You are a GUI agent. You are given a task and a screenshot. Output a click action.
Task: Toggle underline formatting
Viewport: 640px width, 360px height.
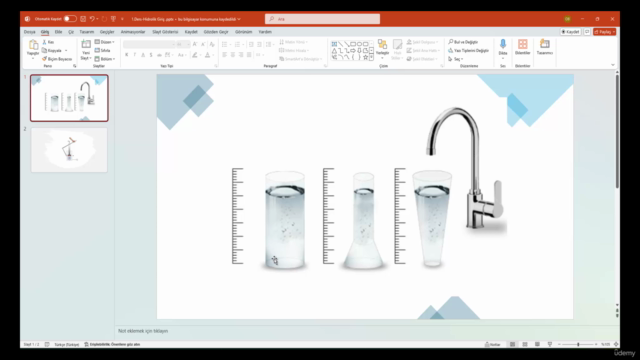click(143, 55)
